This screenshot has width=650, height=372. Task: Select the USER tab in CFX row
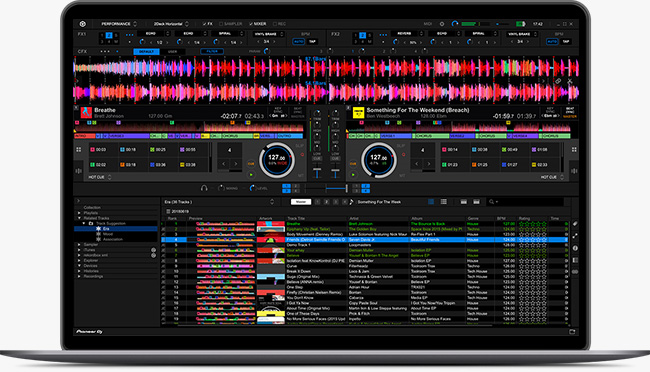[x=172, y=51]
